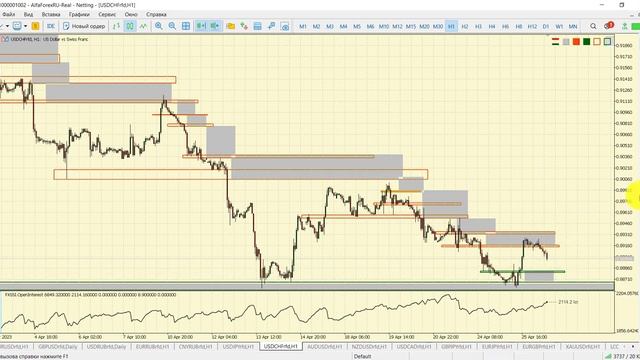Viewport: 640px width, 360px height.
Task: Open notifications with red badge
Action: pos(609,26)
